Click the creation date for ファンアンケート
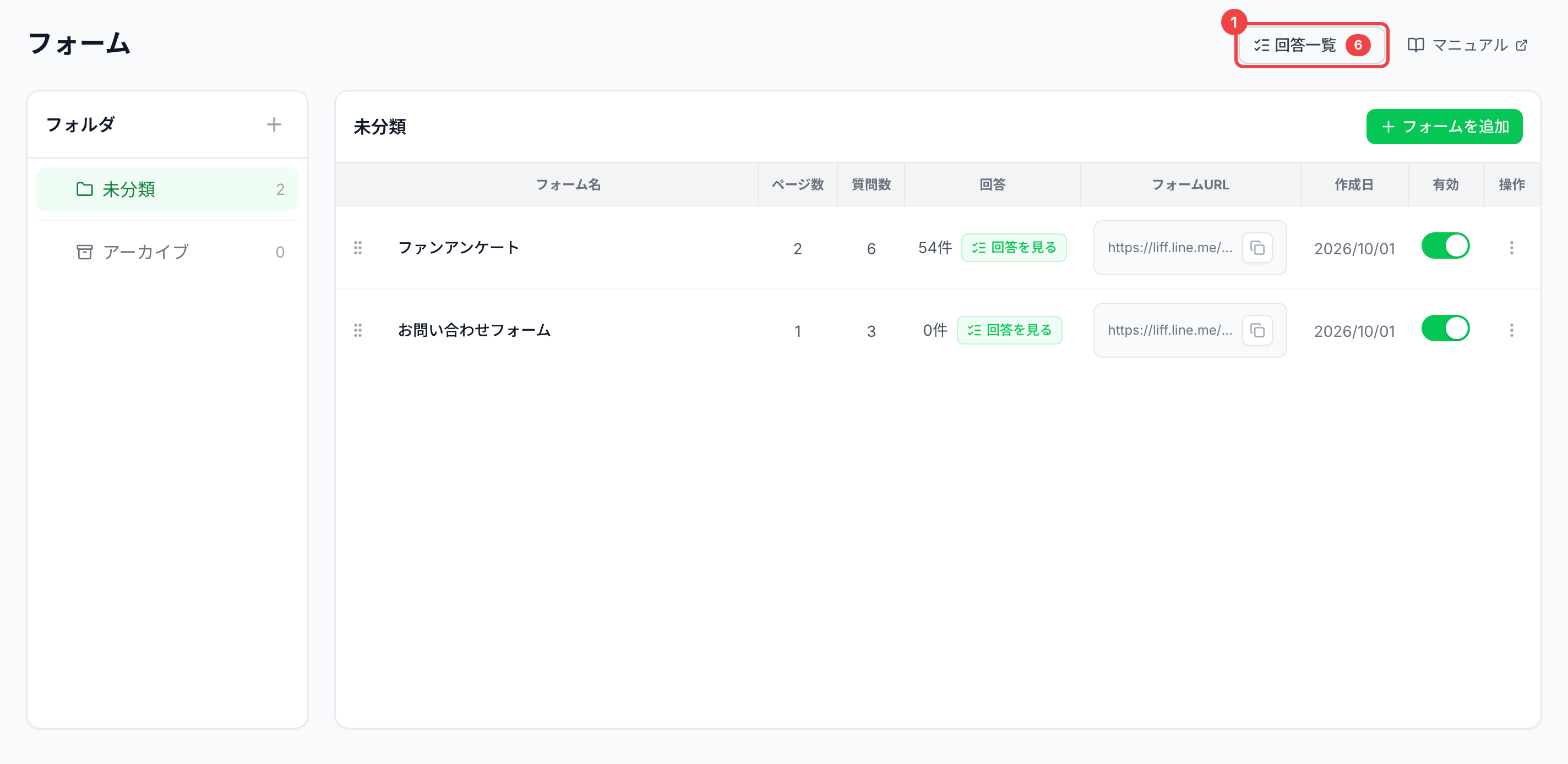 [1354, 249]
